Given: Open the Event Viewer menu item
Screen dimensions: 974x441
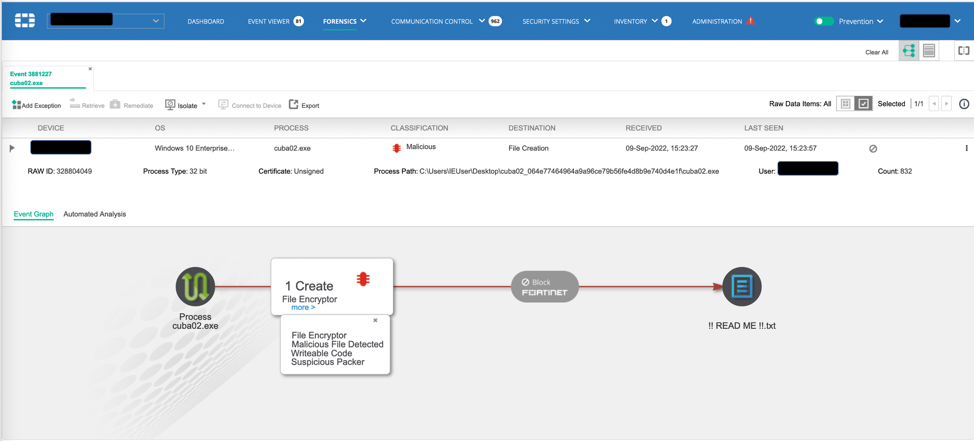Looking at the screenshot, I should pyautogui.click(x=268, y=21).
